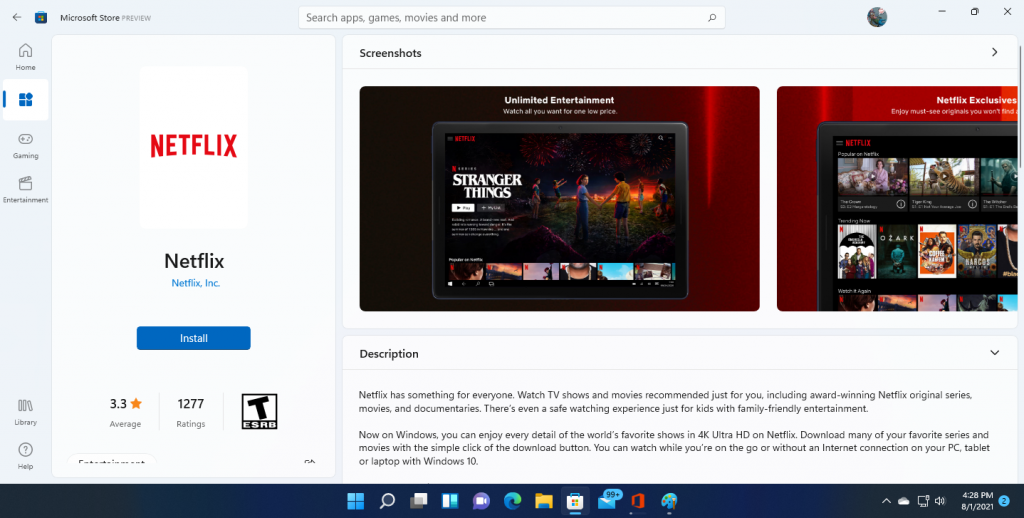Click the 3.3 star average rating
Image resolution: width=1024 pixels, height=518 pixels.
click(x=125, y=412)
